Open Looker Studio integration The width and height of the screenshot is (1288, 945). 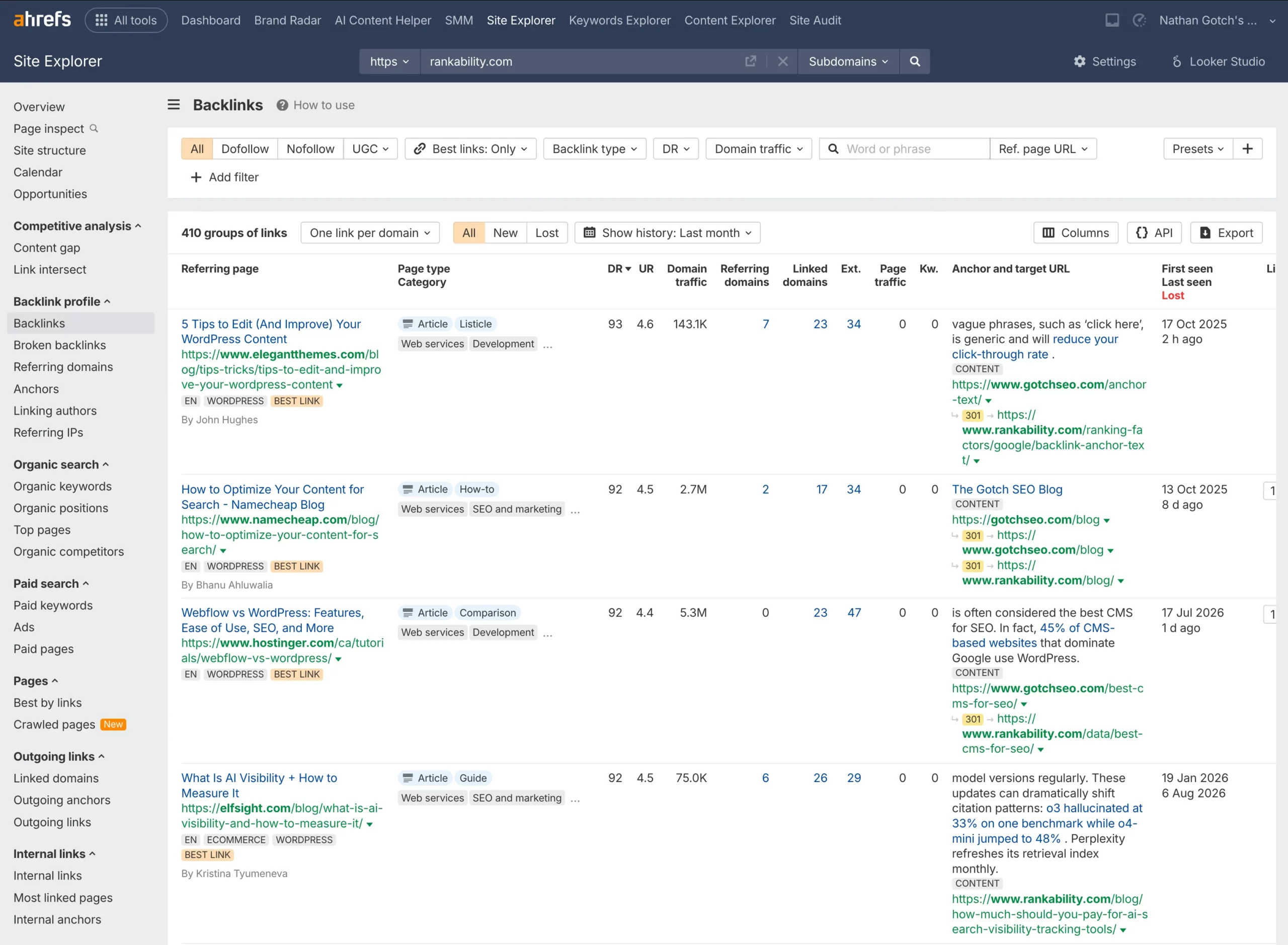pyautogui.click(x=1218, y=61)
